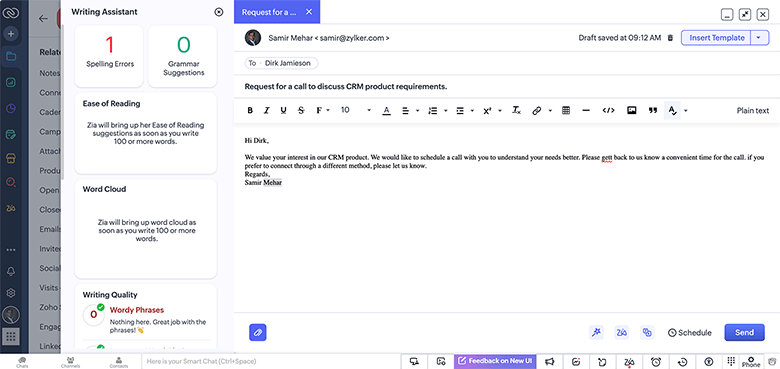Click the Grammar Suggestions count card
The image size is (780, 369).
[x=183, y=57]
